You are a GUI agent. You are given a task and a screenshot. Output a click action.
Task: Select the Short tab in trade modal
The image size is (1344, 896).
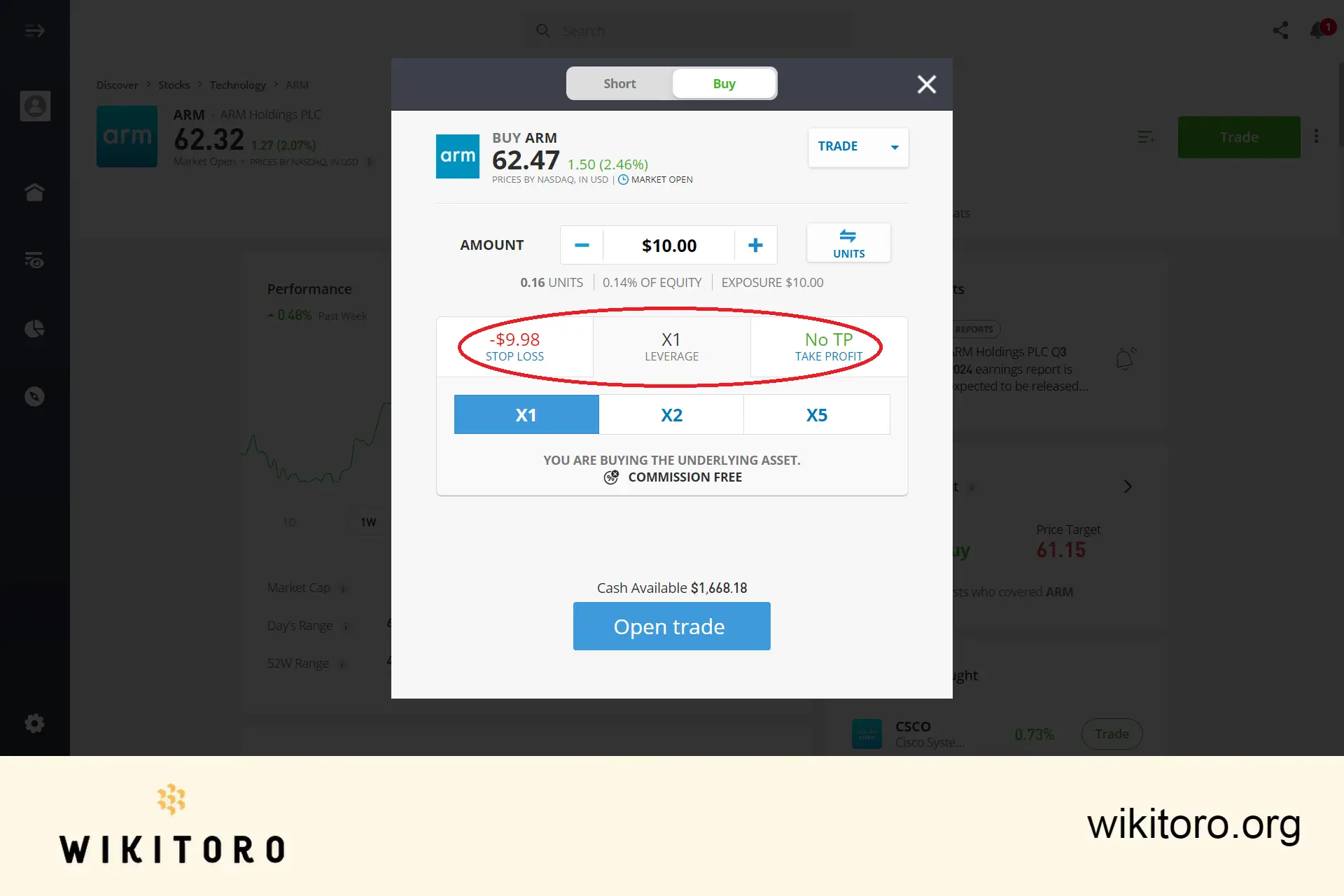point(619,83)
